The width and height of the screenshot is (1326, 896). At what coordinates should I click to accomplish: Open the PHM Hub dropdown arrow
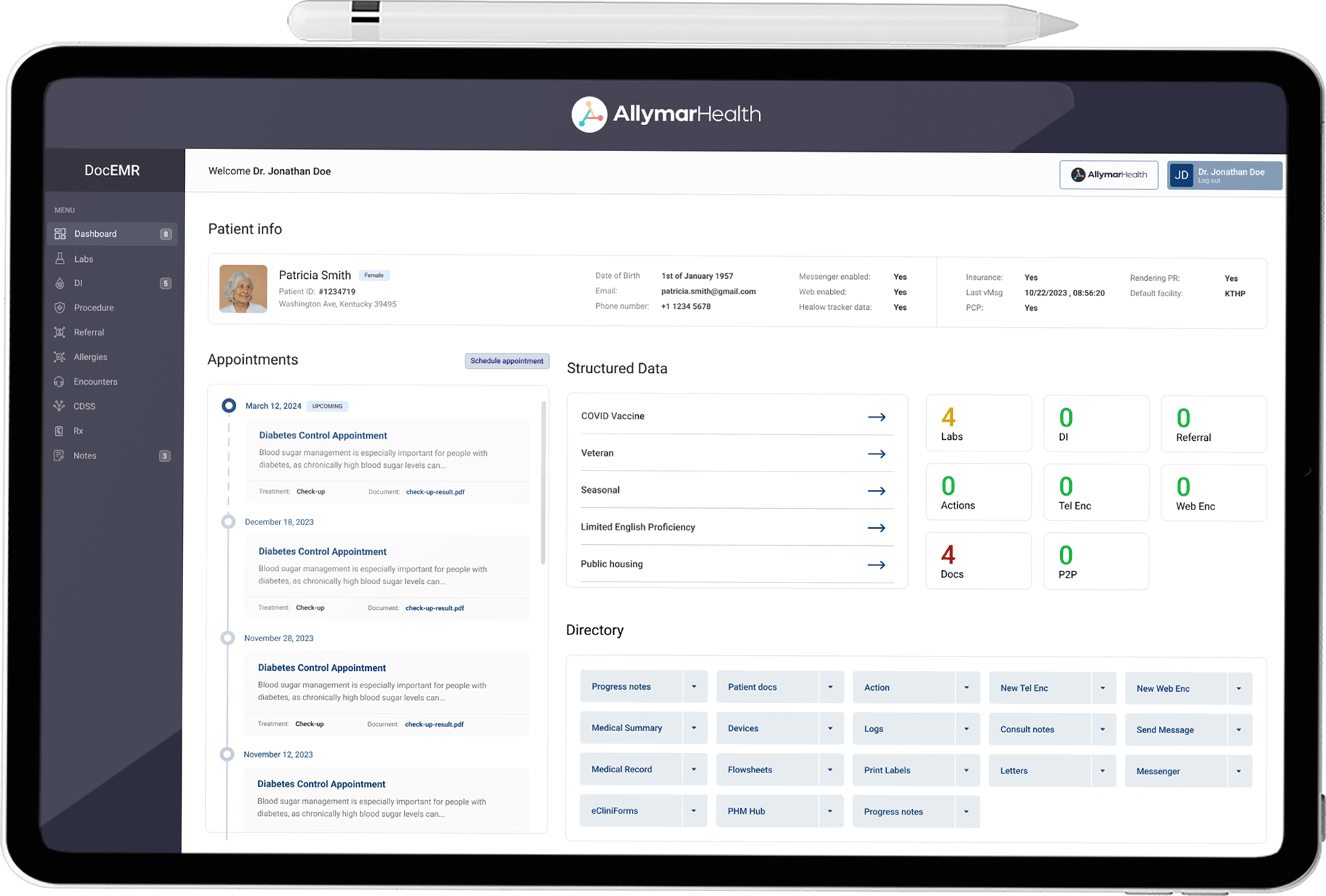pyautogui.click(x=830, y=811)
